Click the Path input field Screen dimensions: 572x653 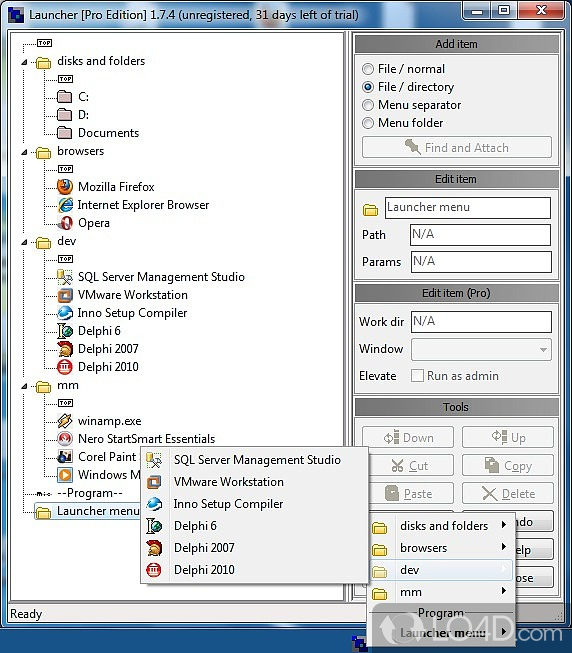coord(480,235)
